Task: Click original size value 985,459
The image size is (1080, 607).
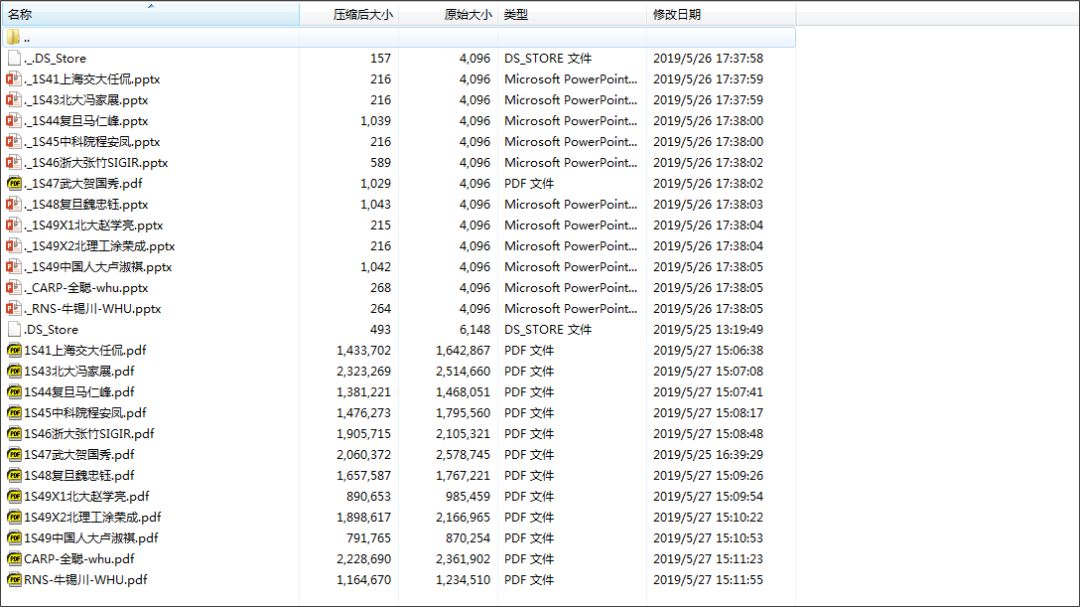Action: coord(468,496)
